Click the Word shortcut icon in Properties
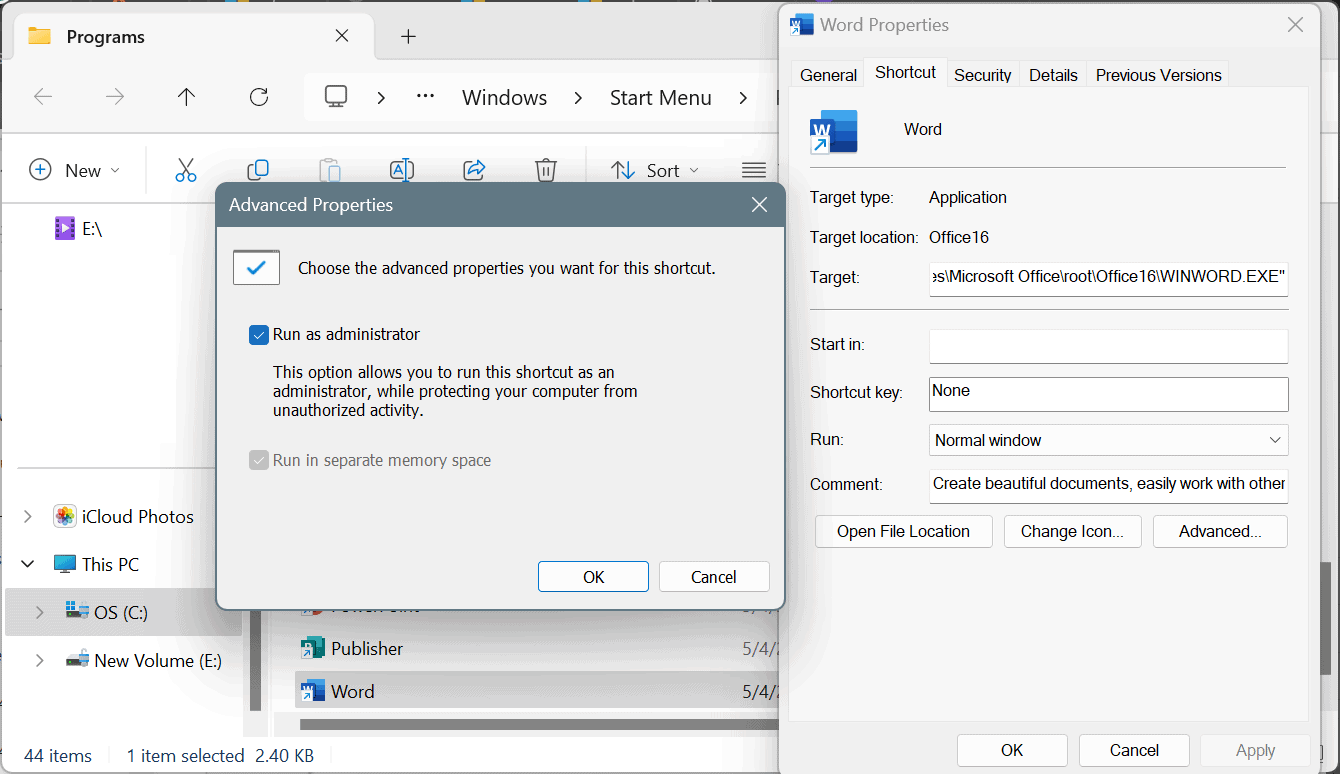The width and height of the screenshot is (1340, 774). point(834,131)
